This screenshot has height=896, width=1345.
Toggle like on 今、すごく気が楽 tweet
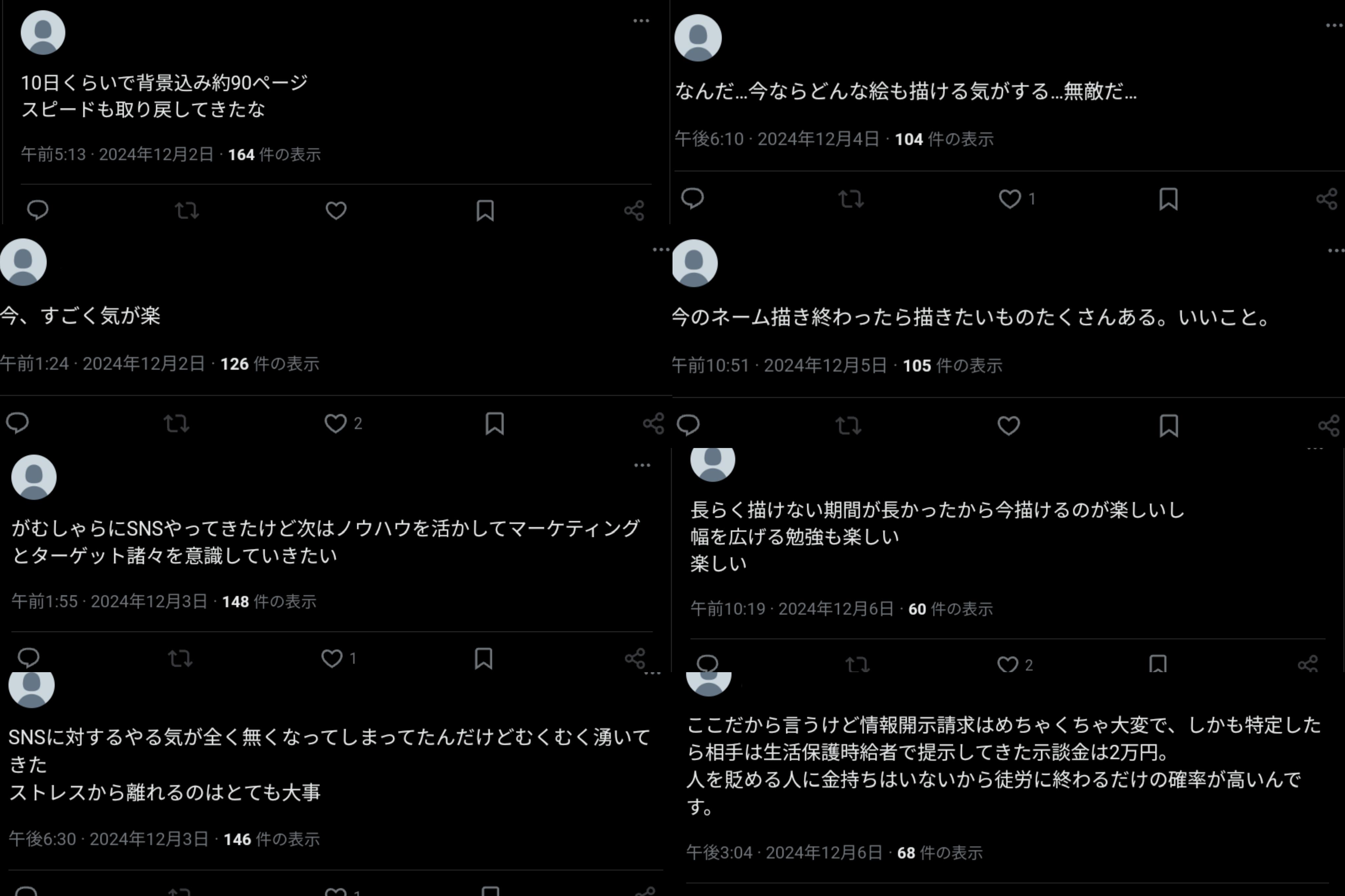pos(343,423)
